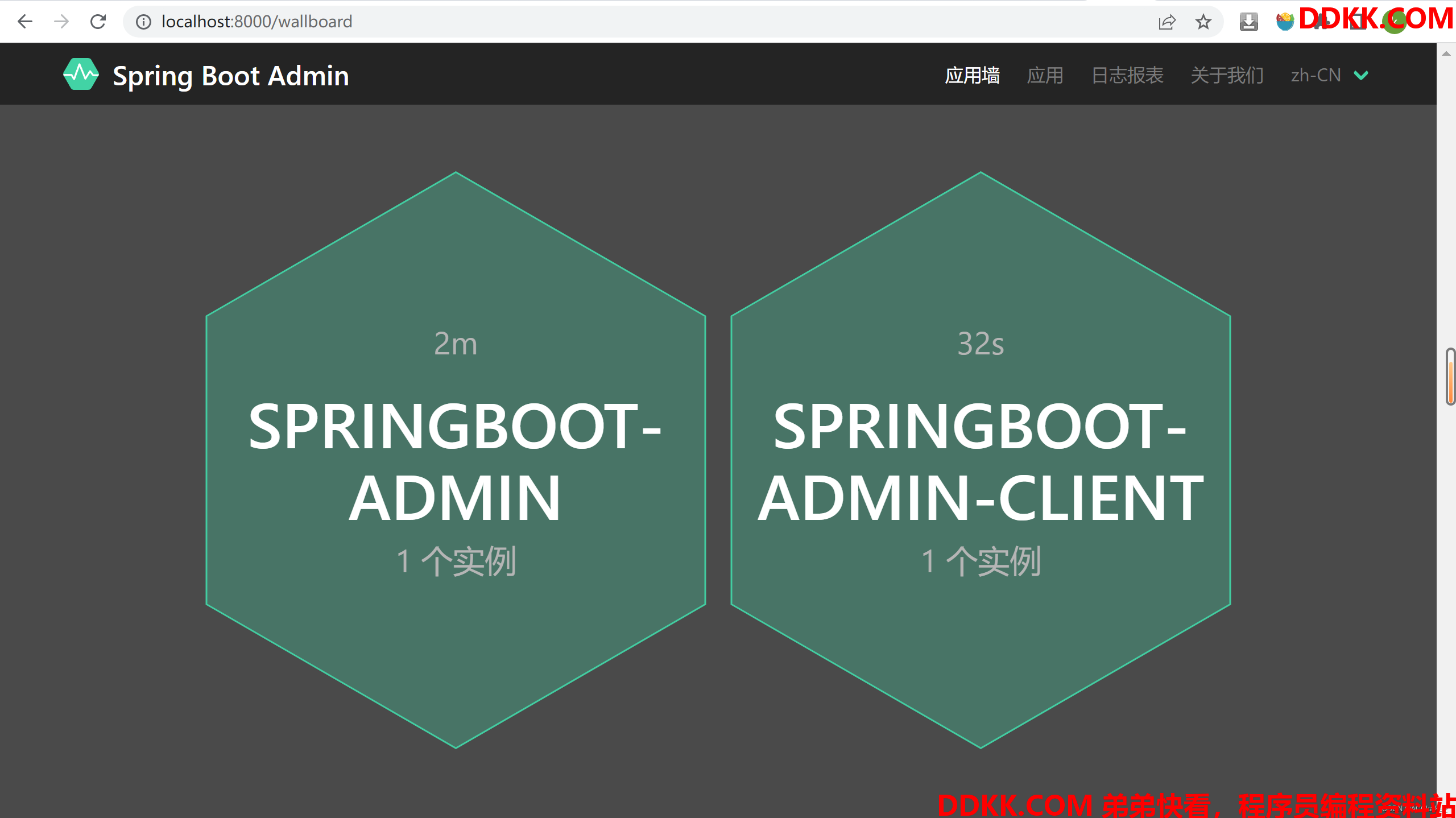Image resolution: width=1456 pixels, height=818 pixels.
Task: Go back using the browser back arrow
Action: [x=25, y=22]
